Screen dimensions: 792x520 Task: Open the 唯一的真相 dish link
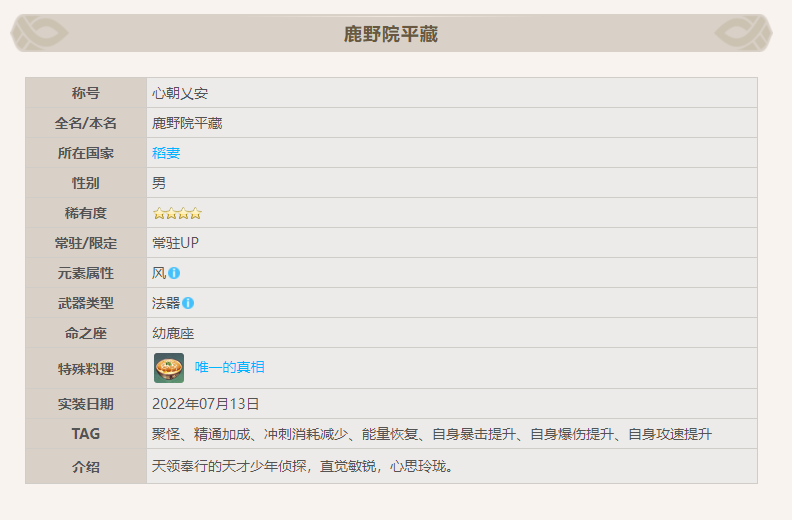pos(230,367)
